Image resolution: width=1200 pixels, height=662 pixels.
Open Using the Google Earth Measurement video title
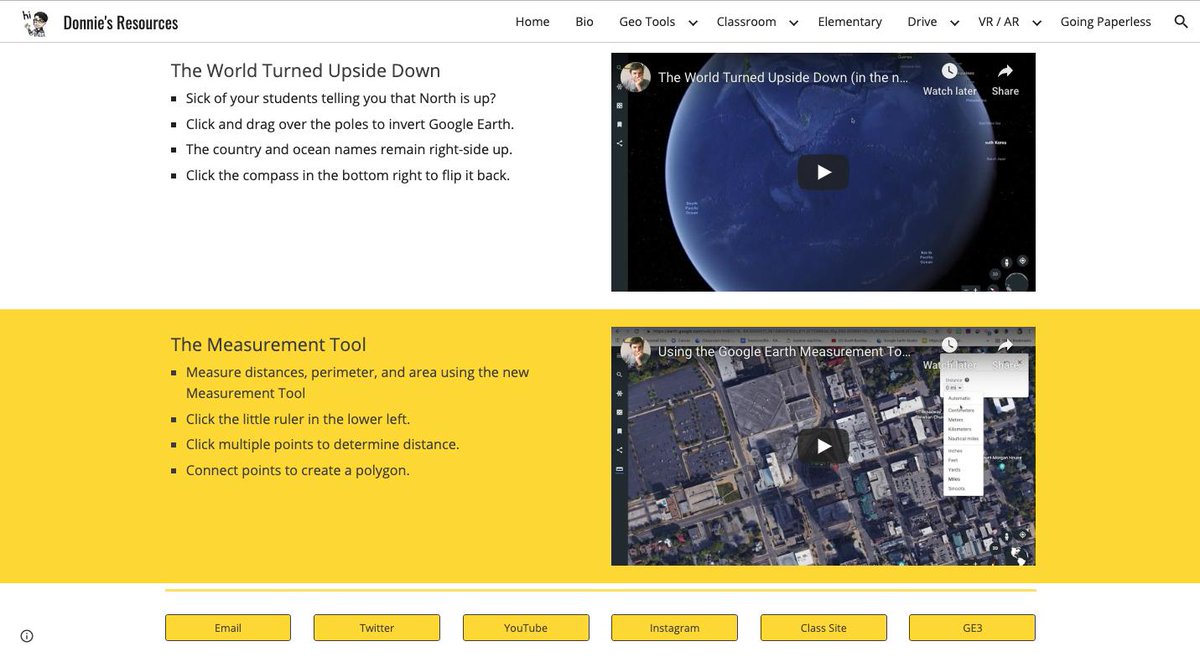tap(784, 351)
